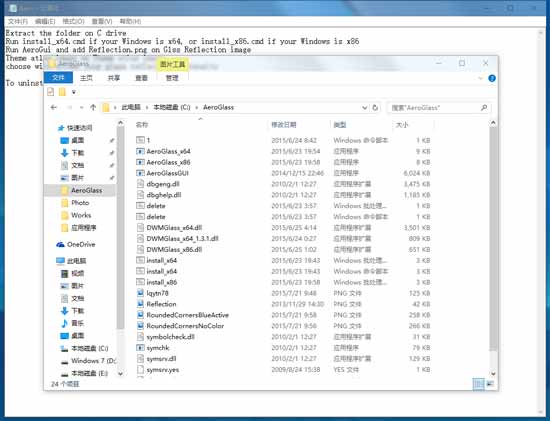Select the DWMGlass_x64_1.3.1.dll file icon
Screen dimensions: 550x421
pyautogui.click(x=140, y=238)
